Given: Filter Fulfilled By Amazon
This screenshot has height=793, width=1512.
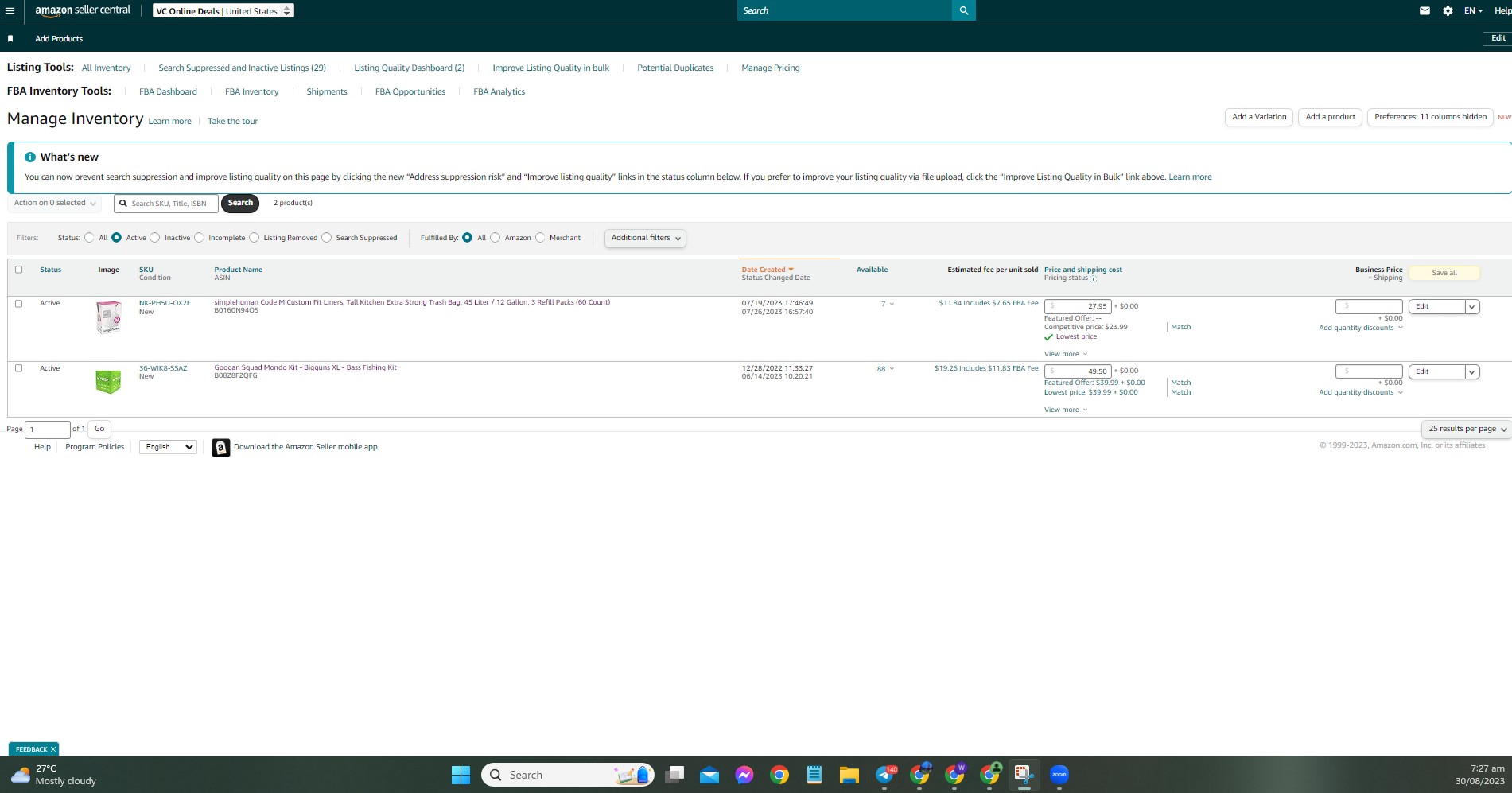Looking at the screenshot, I should tap(496, 238).
